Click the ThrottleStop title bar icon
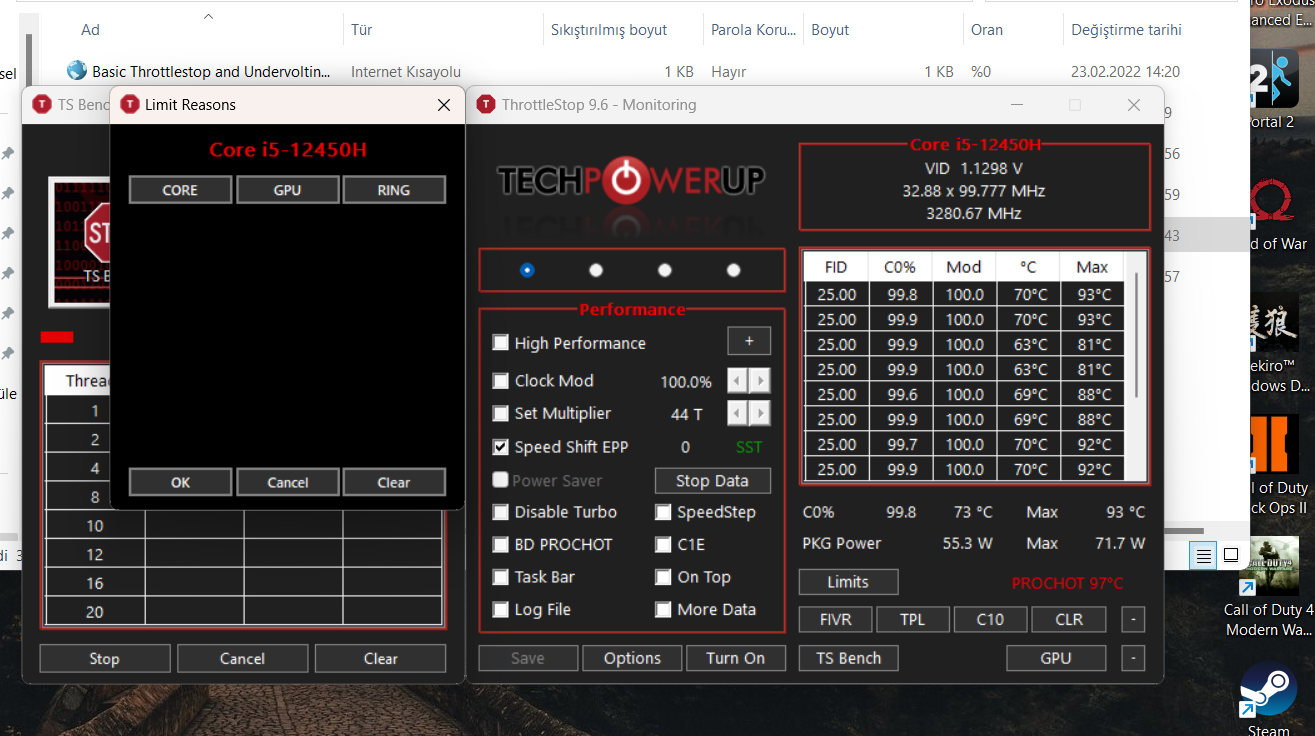The image size is (1315, 736). tap(485, 105)
